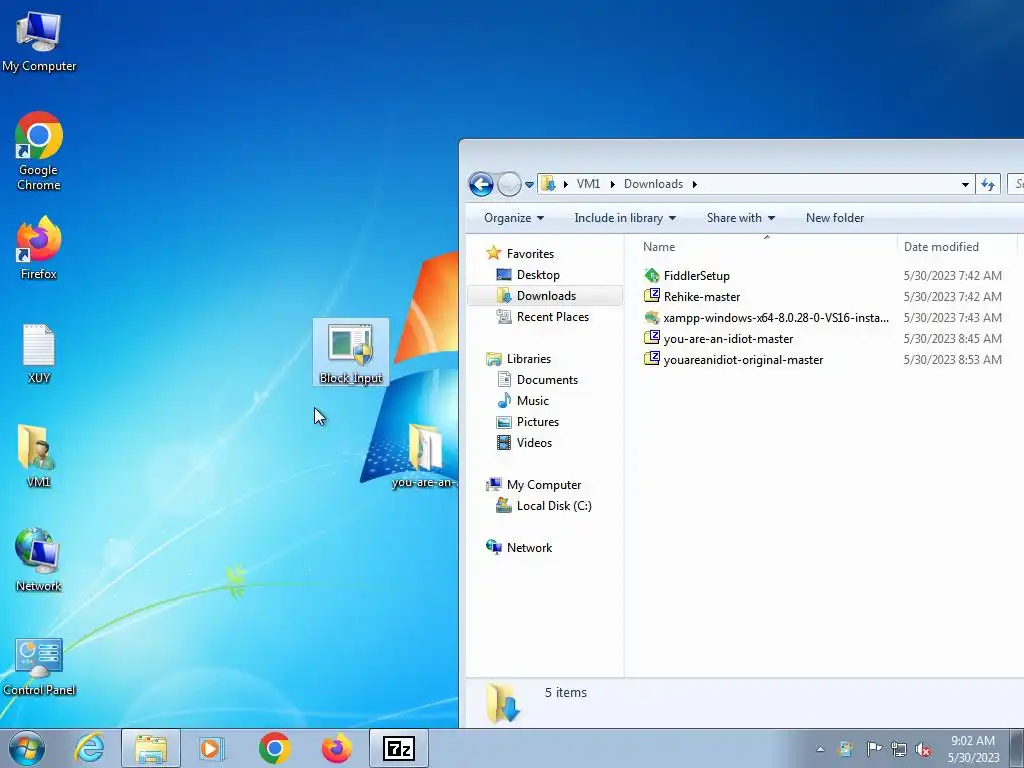
Task: Expand the arrow after Downloads in address bar
Action: pyautogui.click(x=694, y=184)
